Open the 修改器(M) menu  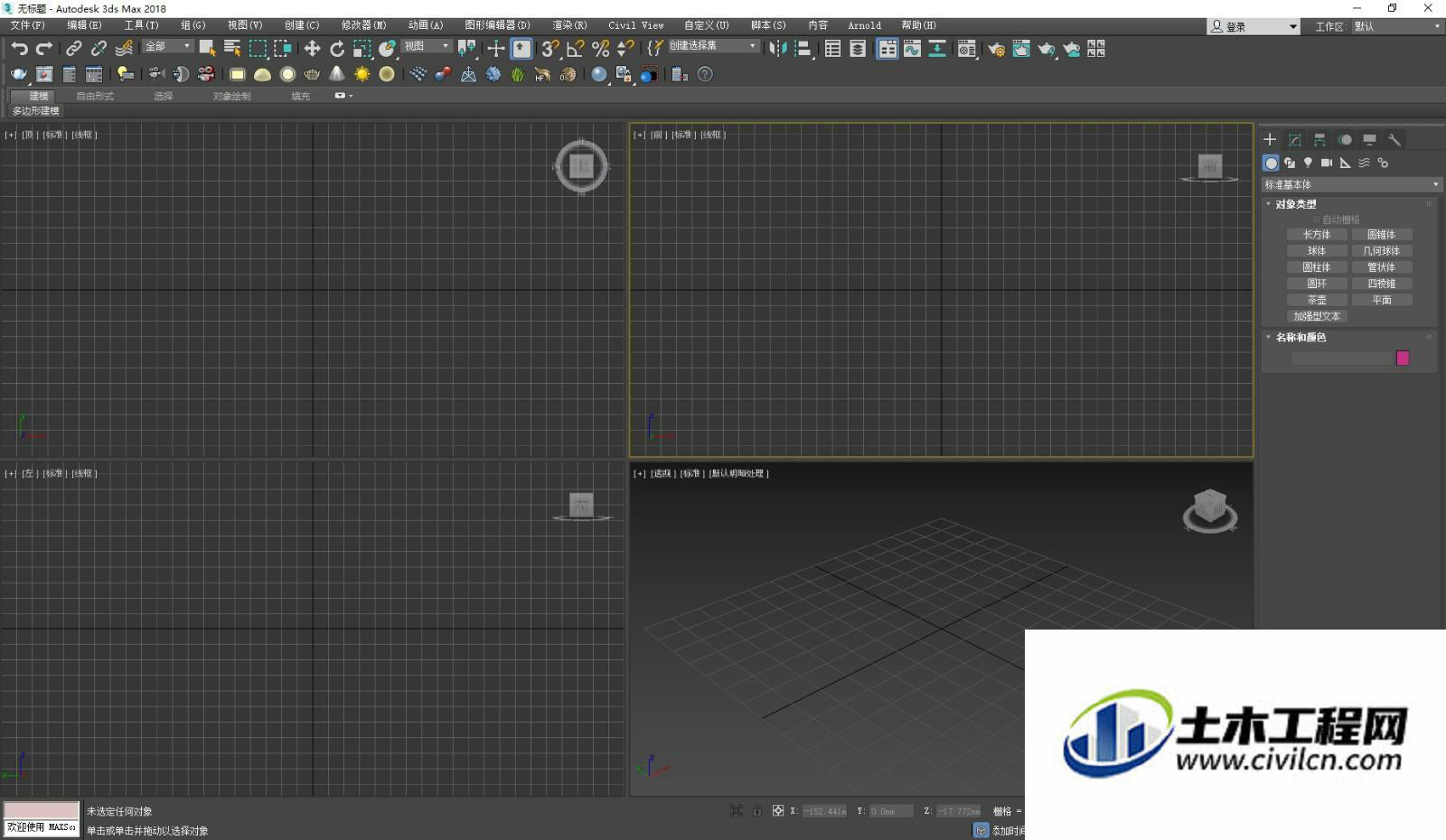(x=363, y=25)
